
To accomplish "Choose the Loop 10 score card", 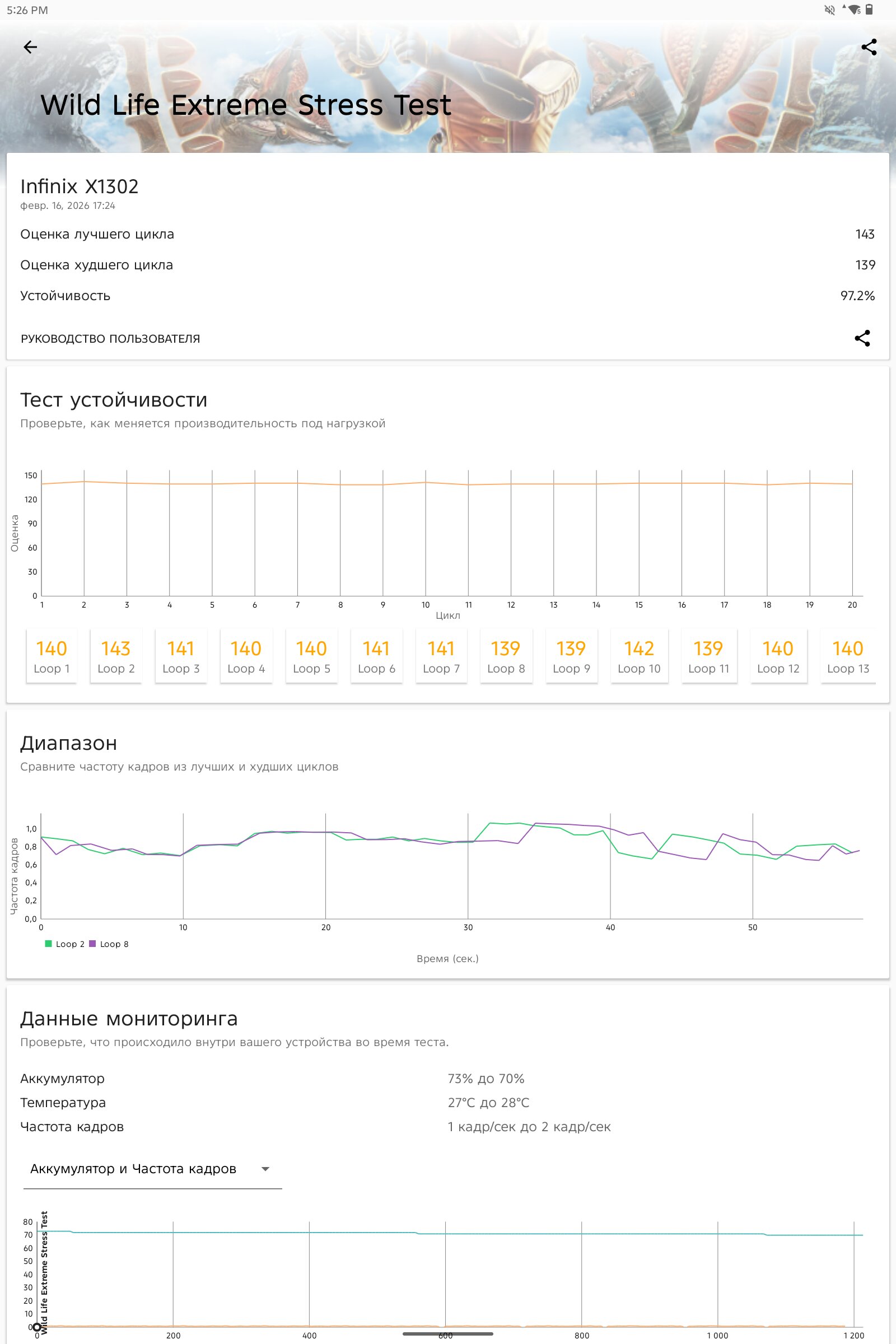I will coord(639,656).
